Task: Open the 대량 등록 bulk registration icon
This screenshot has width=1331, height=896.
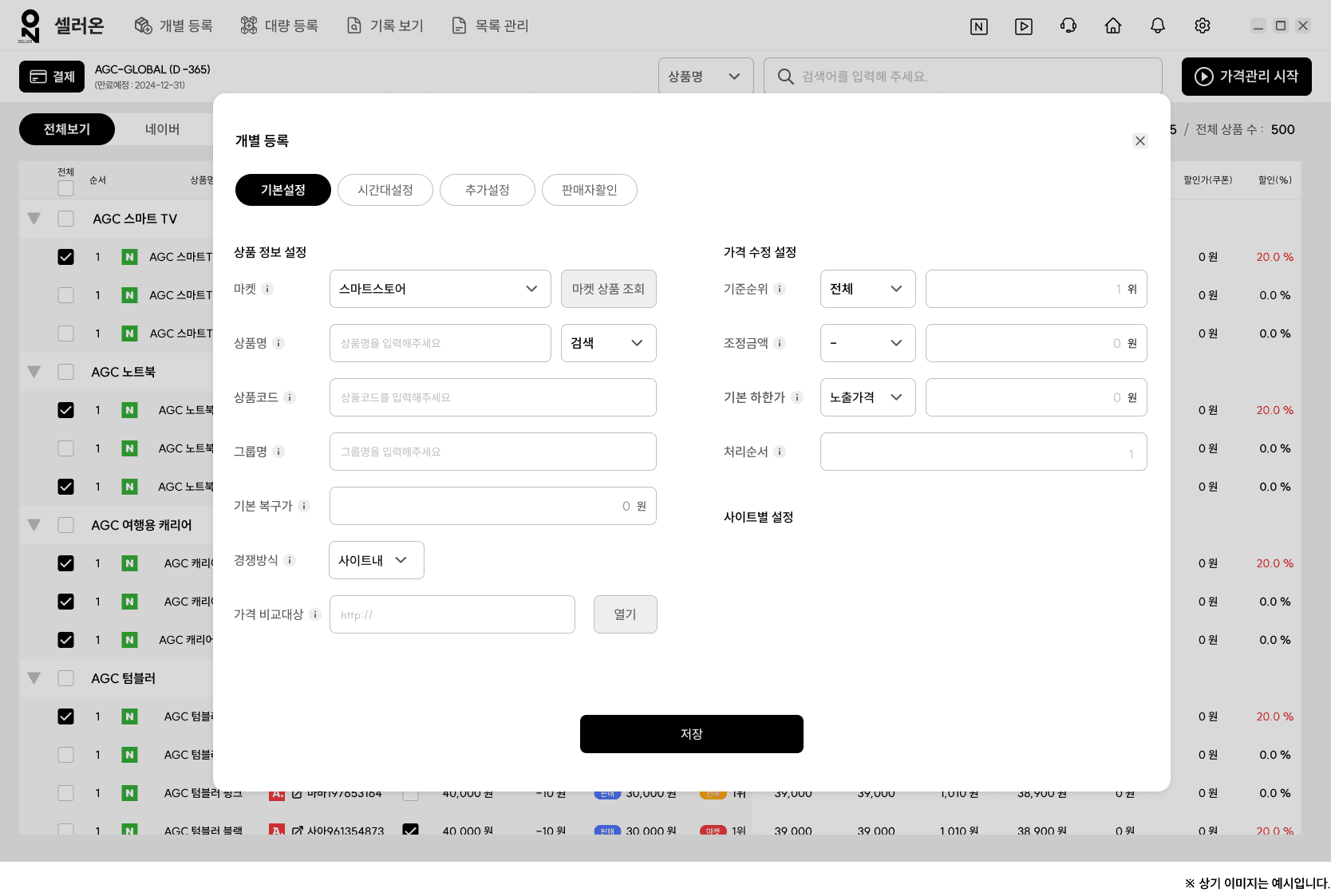Action: pyautogui.click(x=247, y=25)
